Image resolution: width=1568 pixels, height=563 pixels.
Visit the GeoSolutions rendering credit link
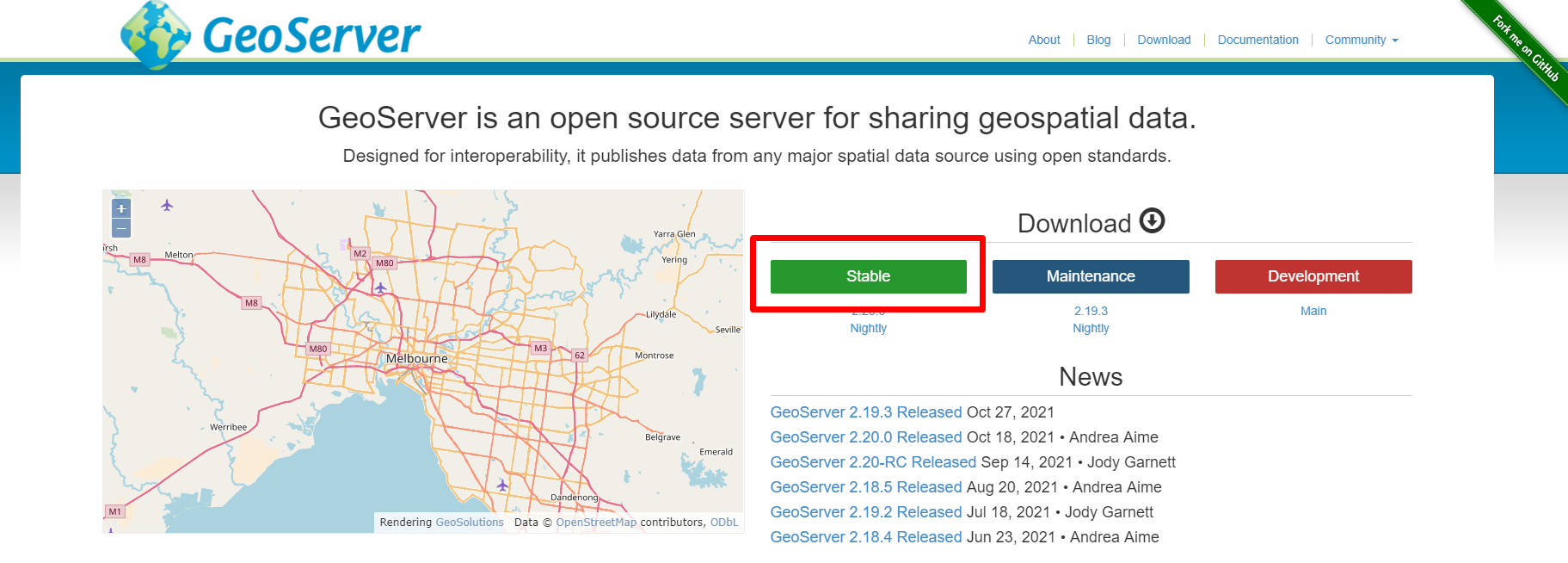pyautogui.click(x=470, y=523)
